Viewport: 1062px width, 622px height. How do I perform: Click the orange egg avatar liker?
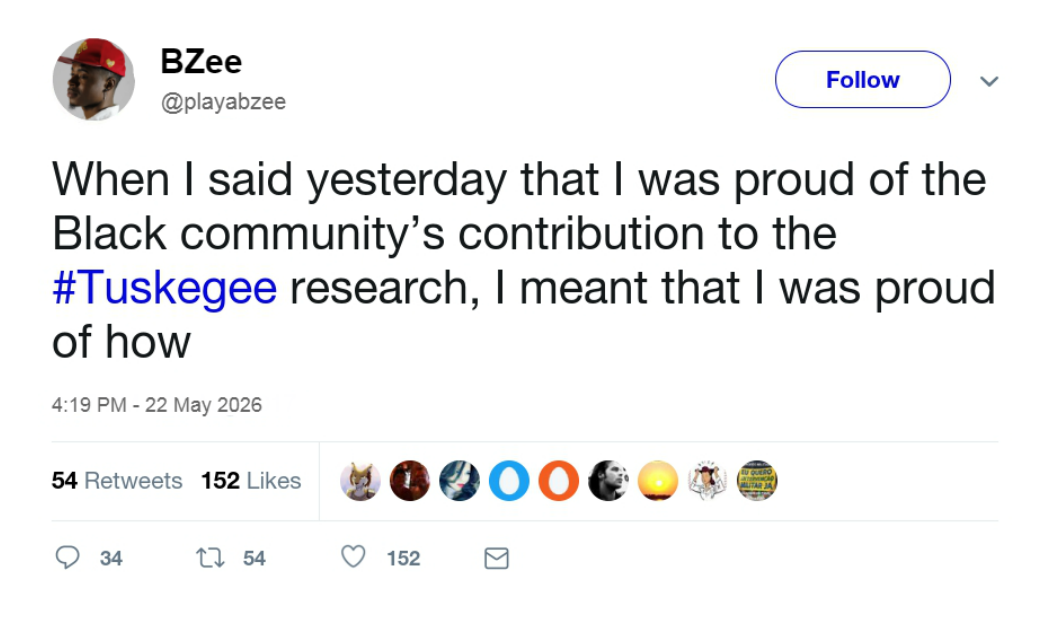558,481
